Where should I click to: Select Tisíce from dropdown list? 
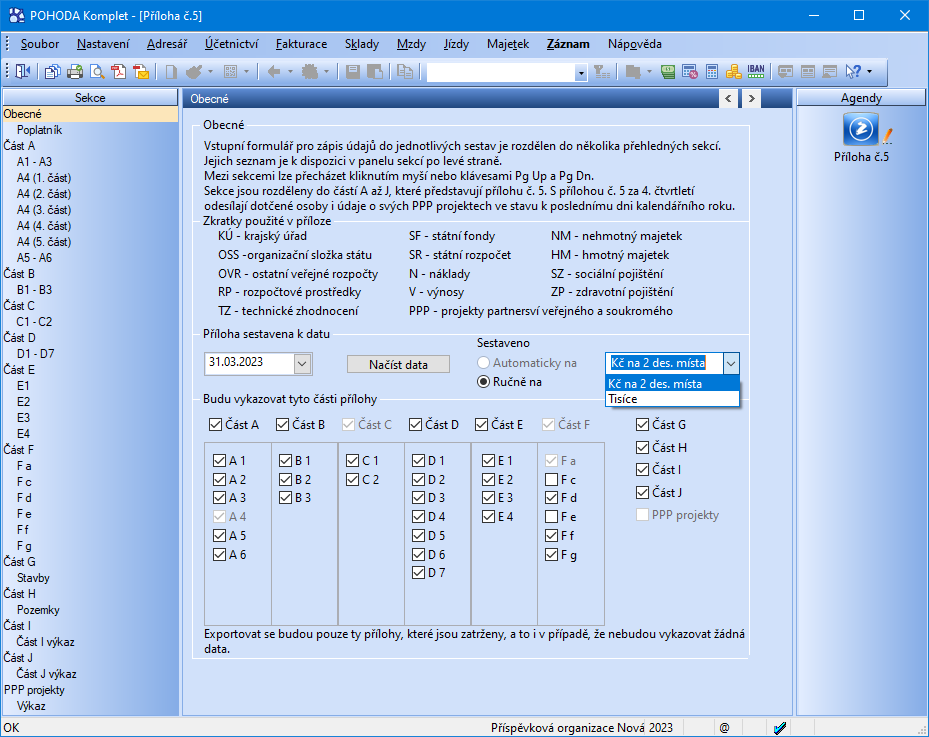pos(672,399)
